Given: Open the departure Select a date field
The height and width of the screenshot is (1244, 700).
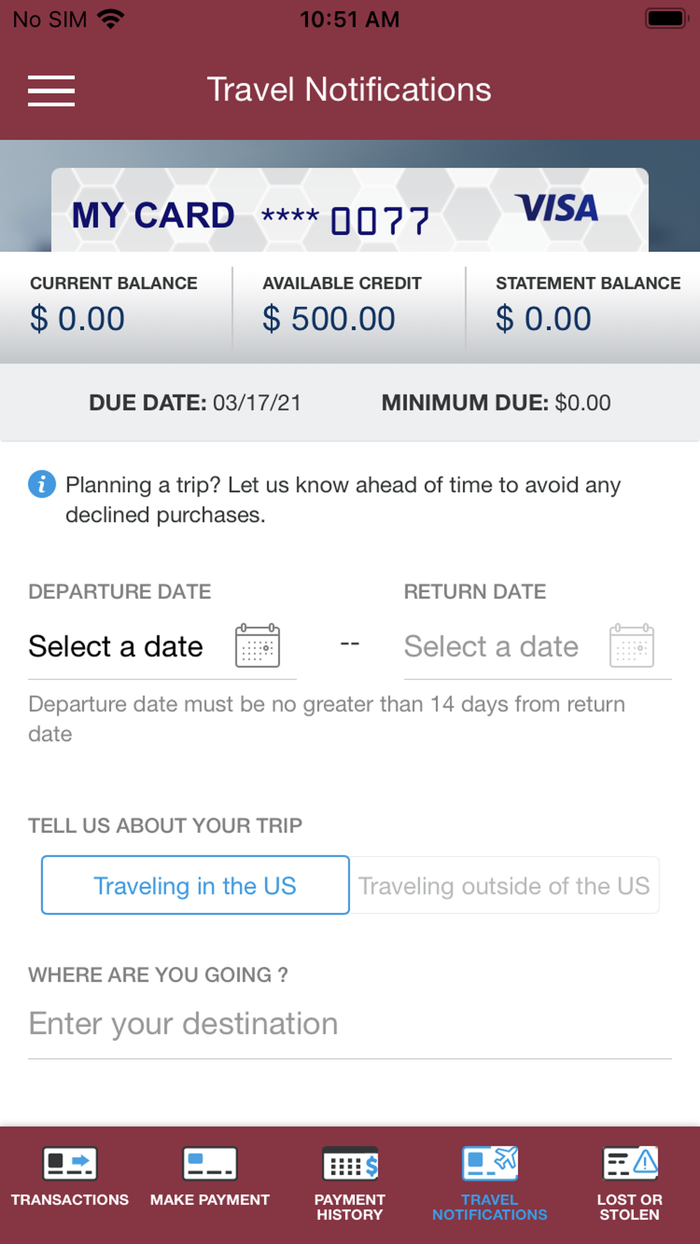Looking at the screenshot, I should (115, 646).
